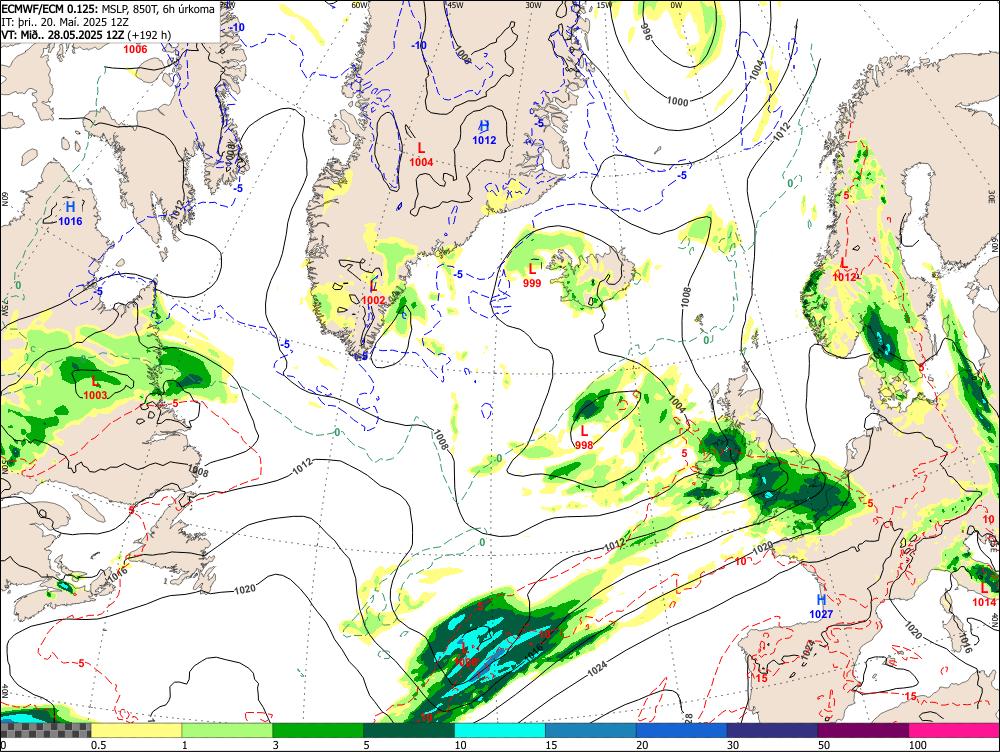Click legend scale value '30'
This screenshot has height=752, width=1000.
733,745
